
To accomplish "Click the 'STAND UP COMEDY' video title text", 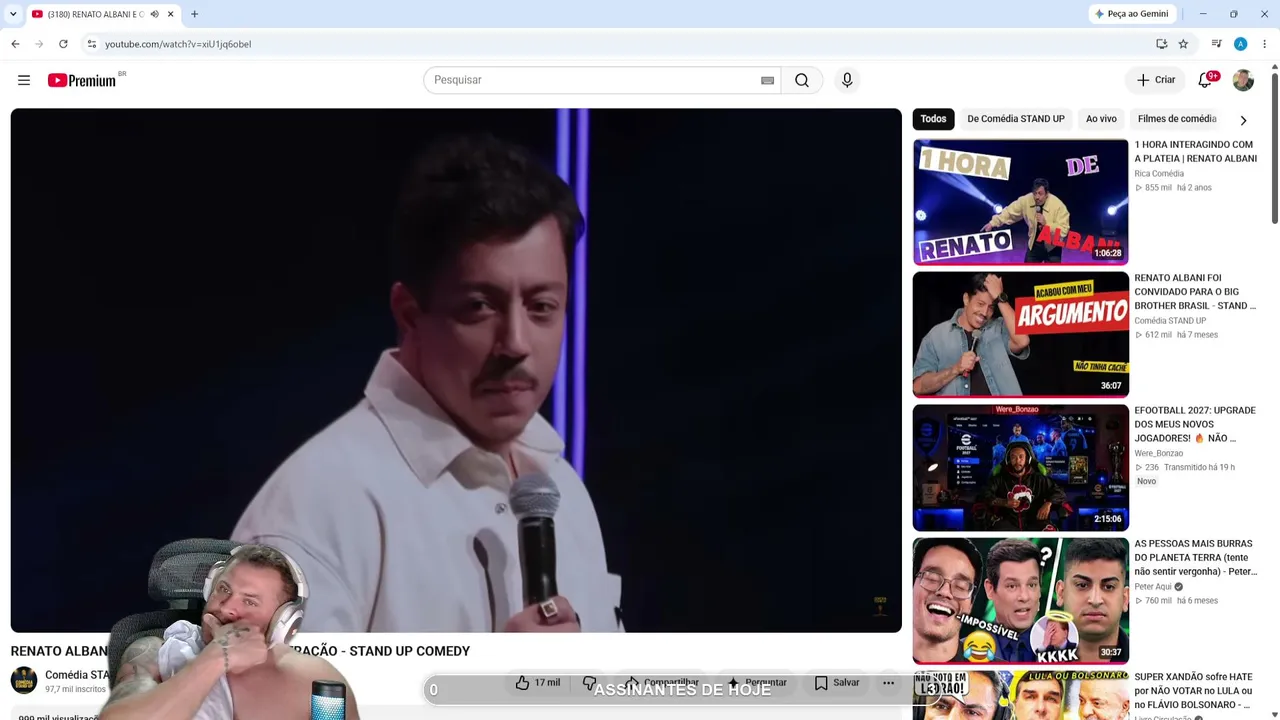I will [409, 651].
